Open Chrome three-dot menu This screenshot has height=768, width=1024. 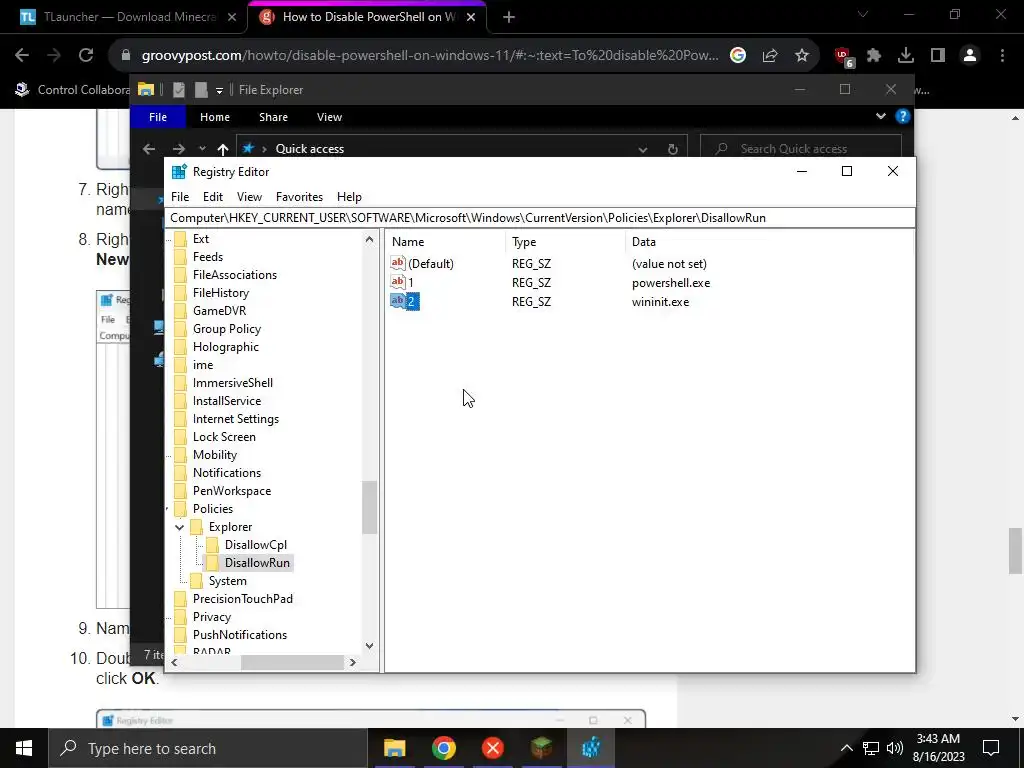[x=1002, y=56]
